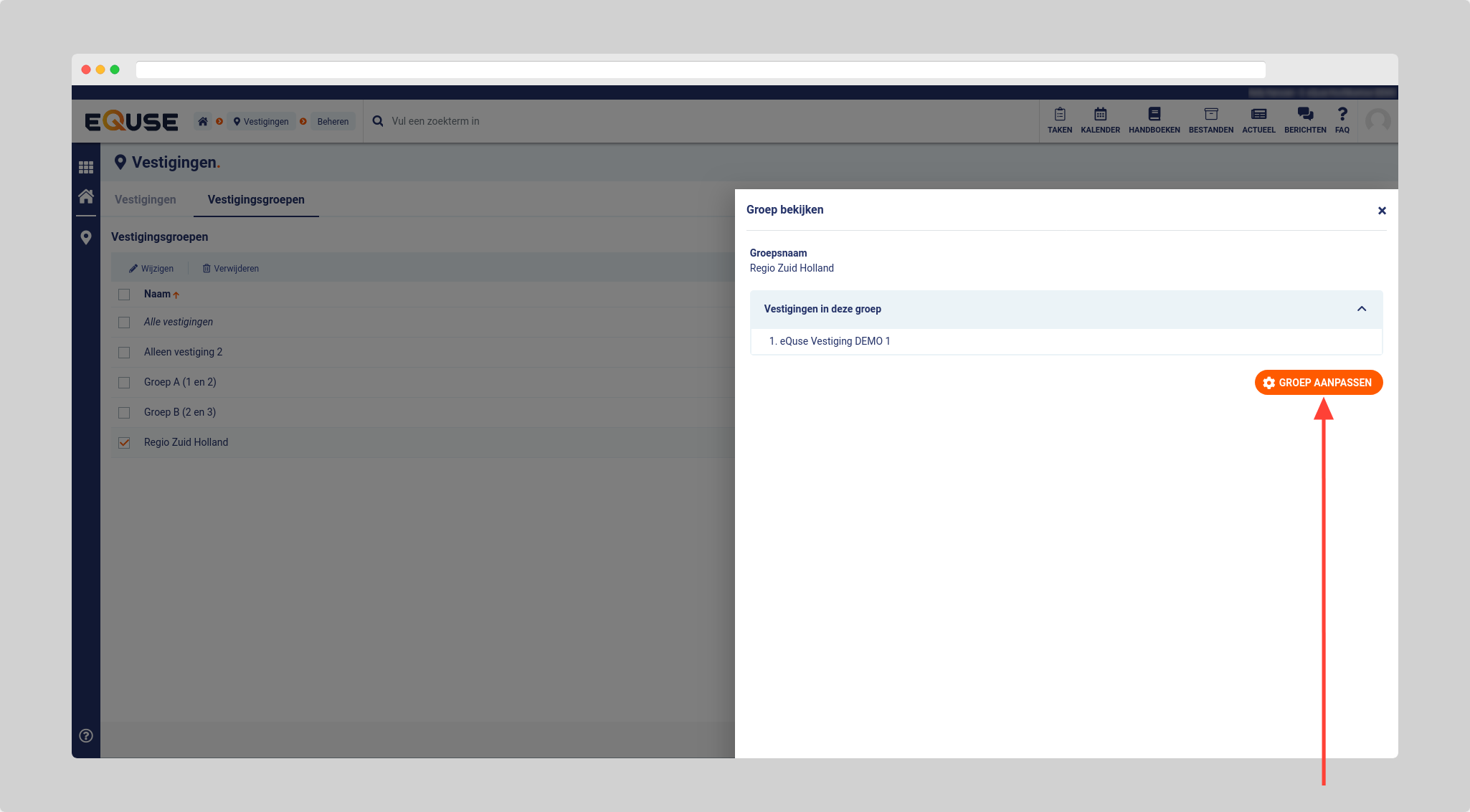1470x812 pixels.
Task: Select the Groep B (2 en 3) row text
Action: [180, 412]
